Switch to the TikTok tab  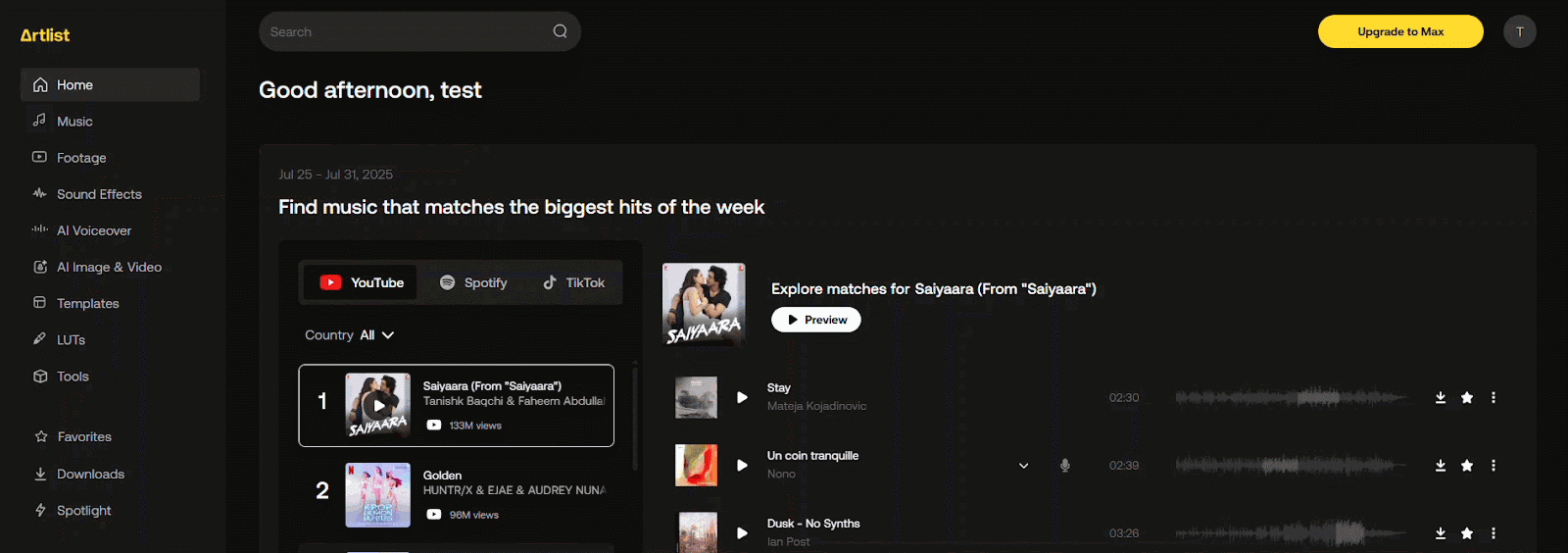tap(573, 282)
